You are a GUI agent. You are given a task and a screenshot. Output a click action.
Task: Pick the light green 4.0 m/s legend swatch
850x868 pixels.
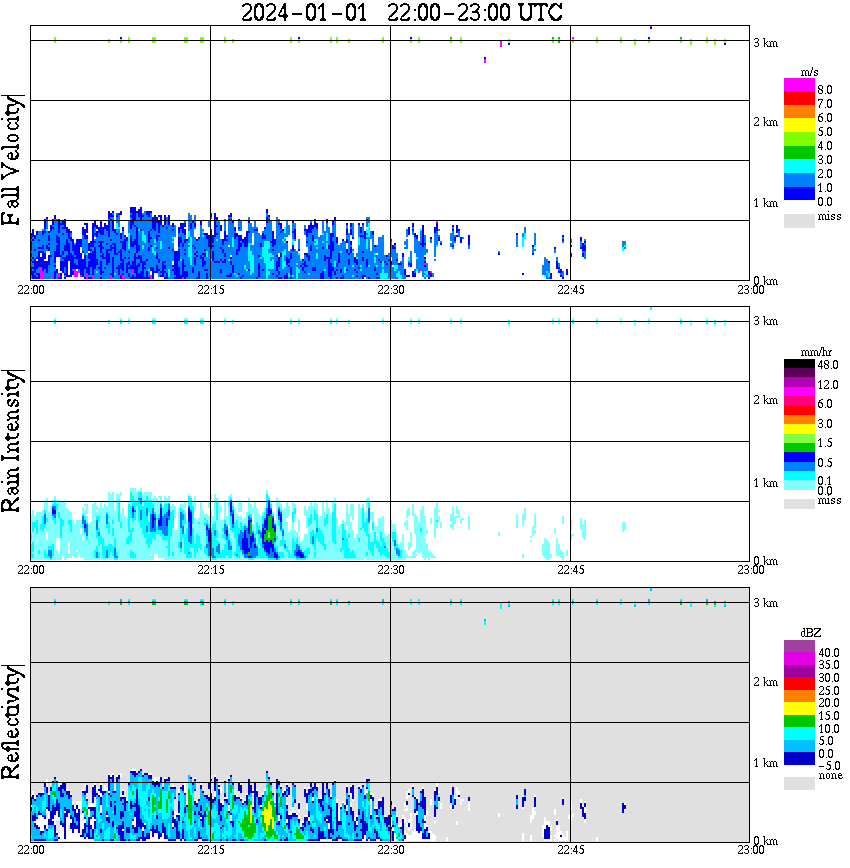[799, 139]
